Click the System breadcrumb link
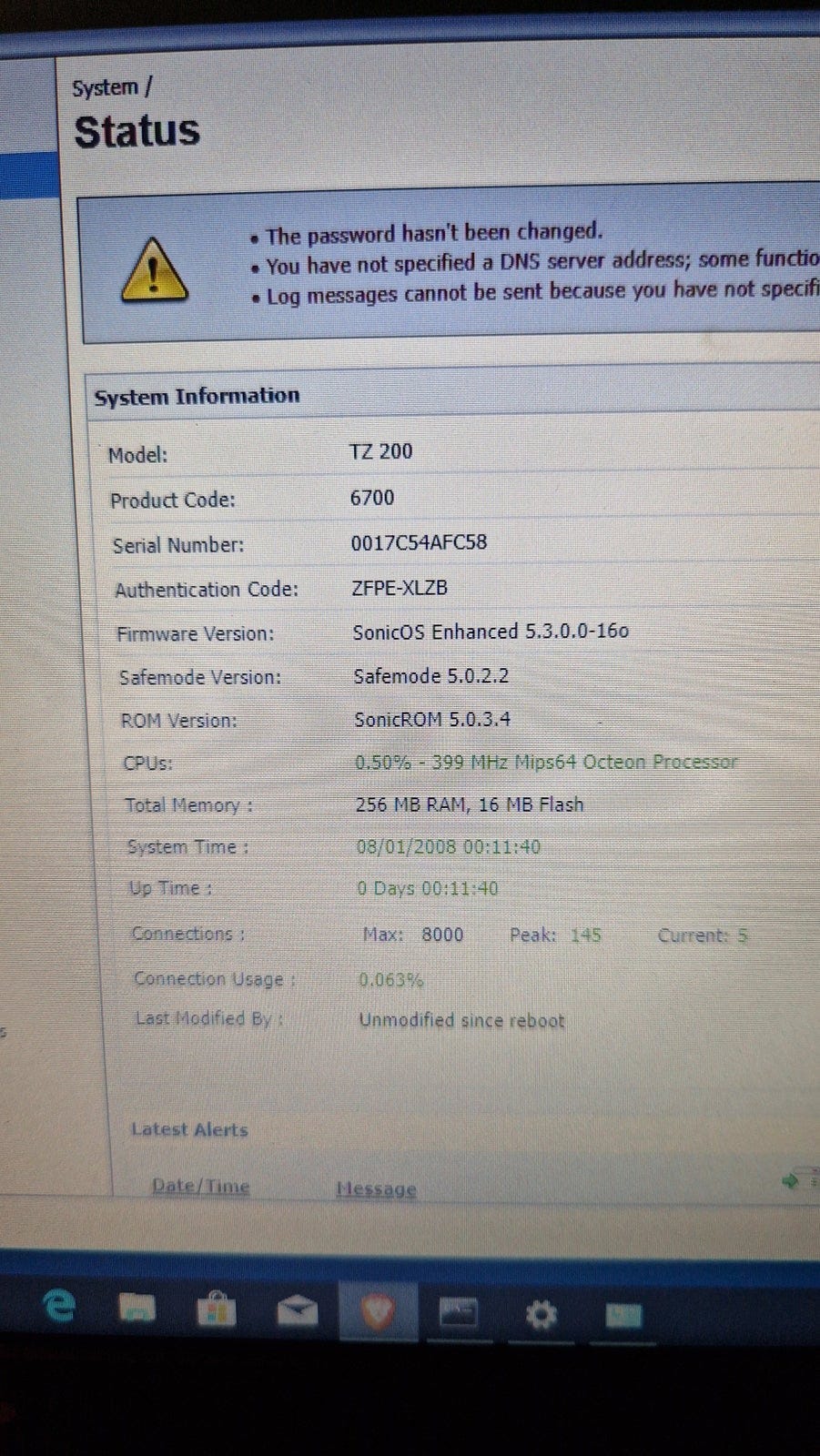 pos(105,88)
